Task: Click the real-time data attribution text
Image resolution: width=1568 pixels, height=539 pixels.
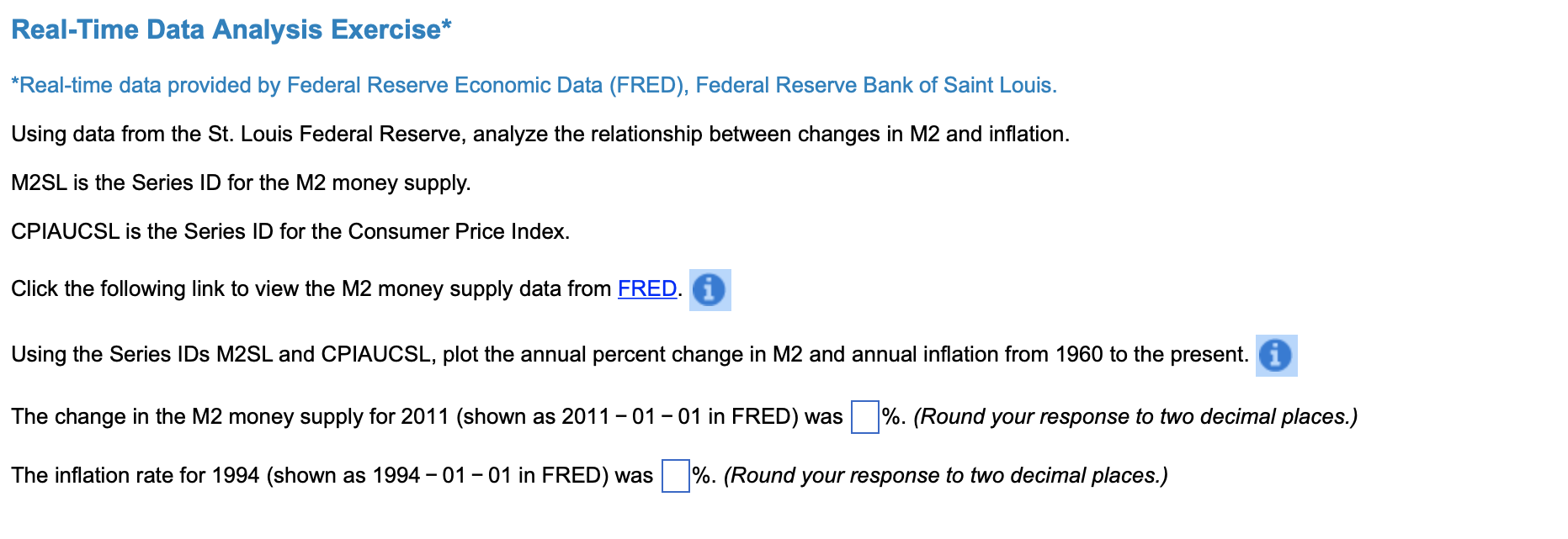Action: coord(534,84)
